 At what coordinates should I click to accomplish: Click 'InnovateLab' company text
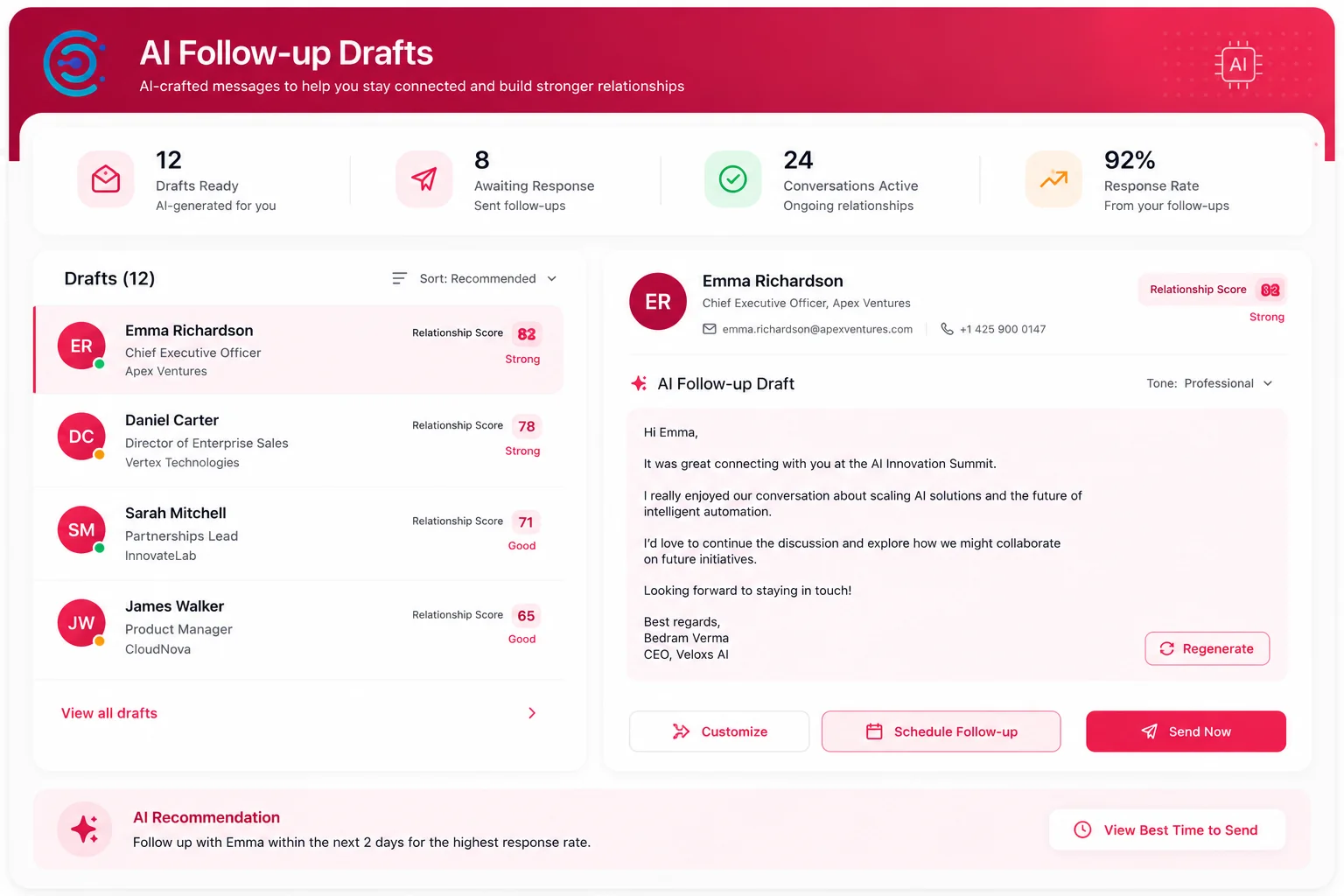[161, 556]
